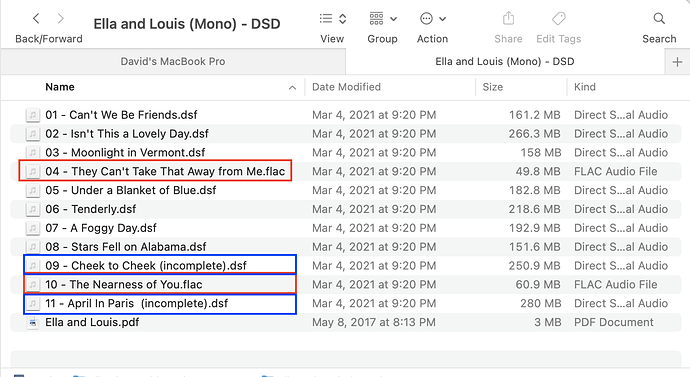The image size is (690, 377).
Task: Select the Ella and Louis (Mono) - DSD tab
Action: click(505, 62)
